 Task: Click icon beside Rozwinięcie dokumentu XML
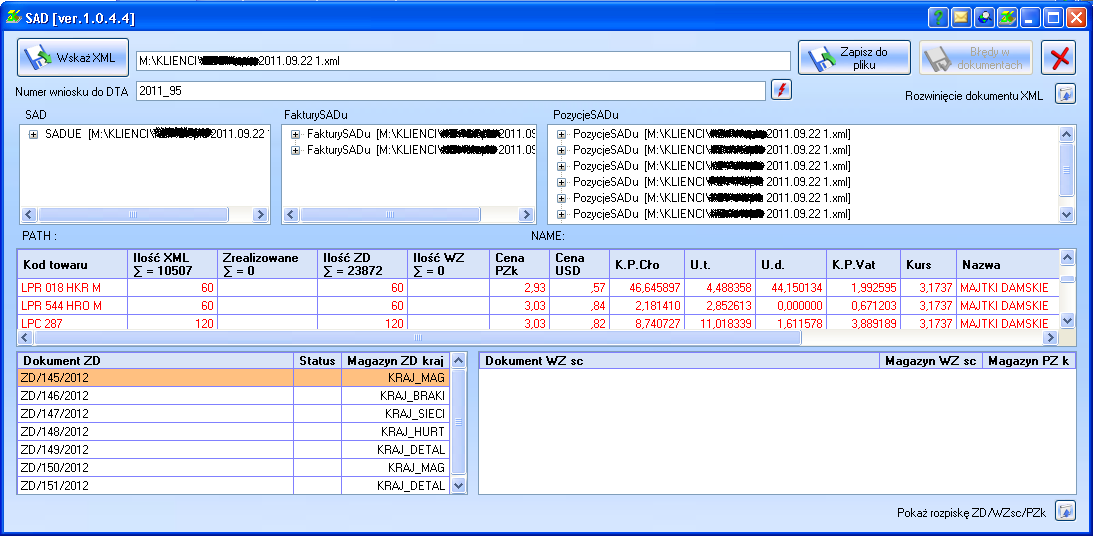click(x=1066, y=94)
